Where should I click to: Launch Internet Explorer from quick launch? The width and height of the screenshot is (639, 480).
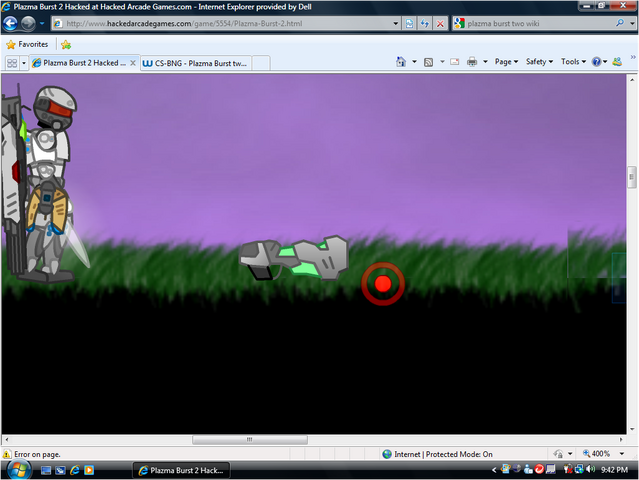(x=75, y=471)
